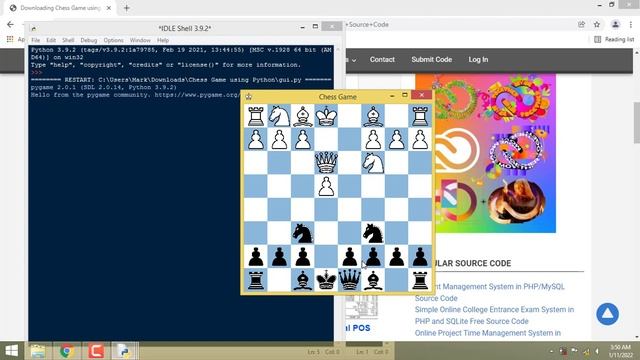Select the black bishop right of the black queen
This screenshot has width=640, height=360.
click(373, 280)
